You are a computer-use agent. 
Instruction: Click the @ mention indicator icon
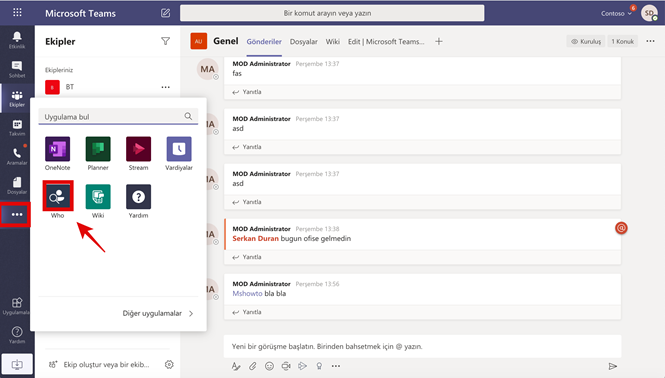click(x=621, y=228)
